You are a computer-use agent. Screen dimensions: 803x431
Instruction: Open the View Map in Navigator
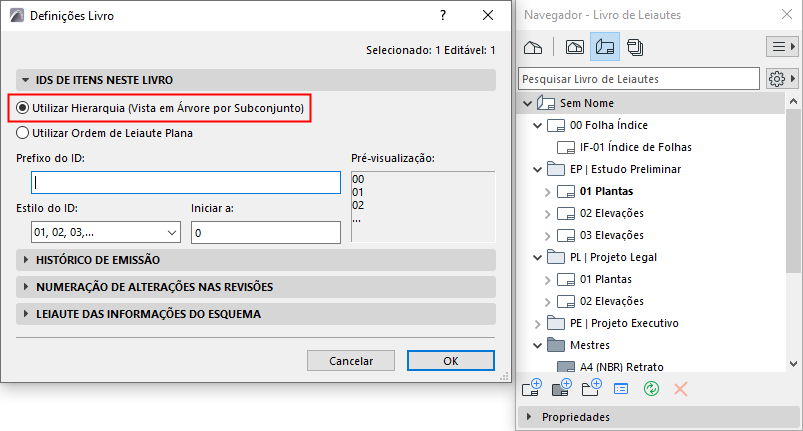575,48
